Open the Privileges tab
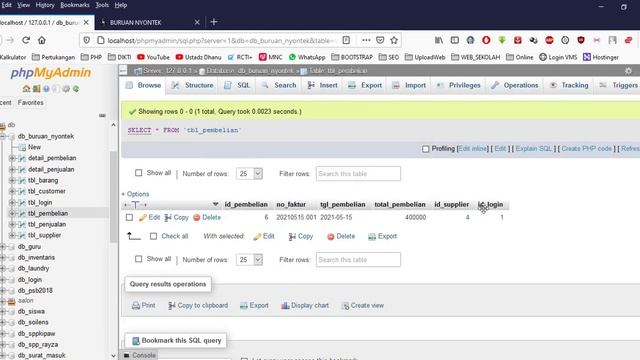The width and height of the screenshot is (640, 360). 458,85
